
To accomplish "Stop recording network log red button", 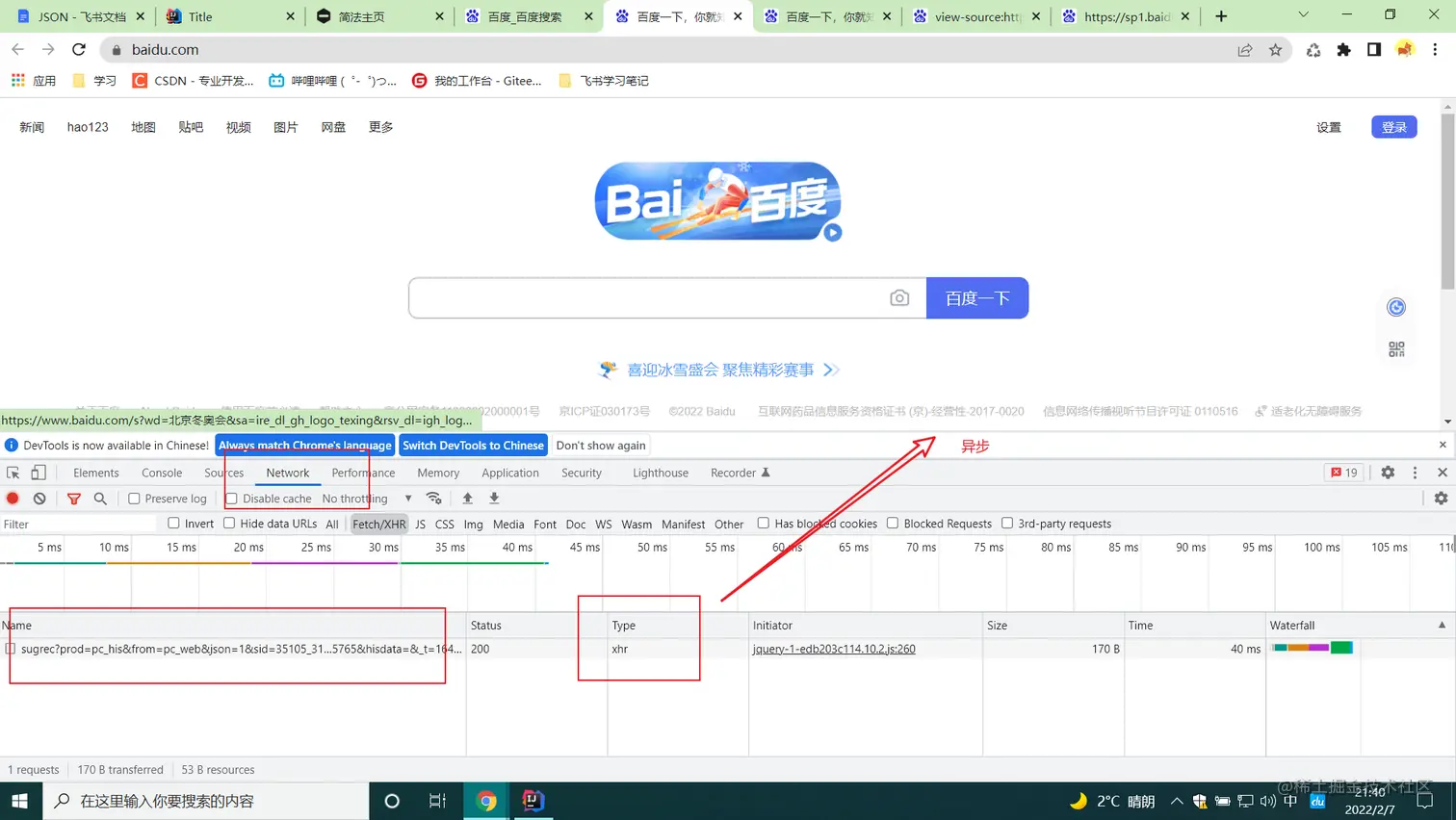I will 13,499.
